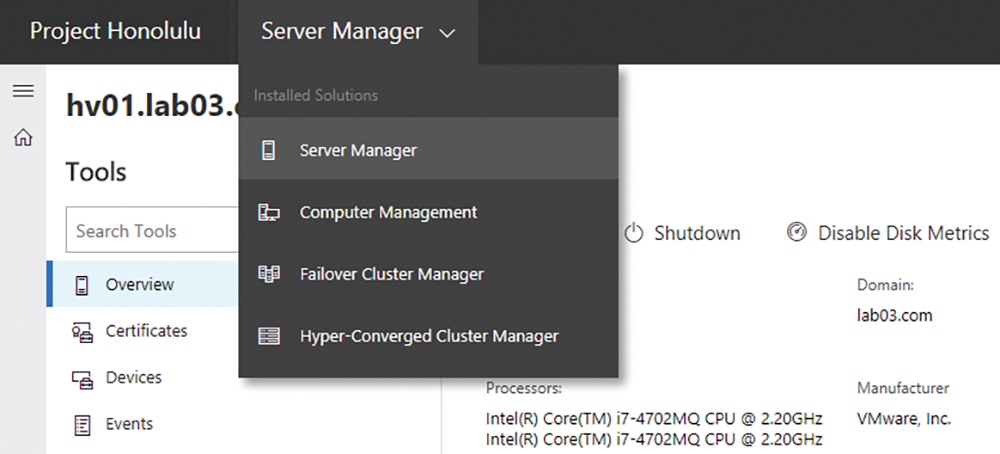Select Server Manager from Installed Solutions
The height and width of the screenshot is (454, 1000).
pos(429,150)
